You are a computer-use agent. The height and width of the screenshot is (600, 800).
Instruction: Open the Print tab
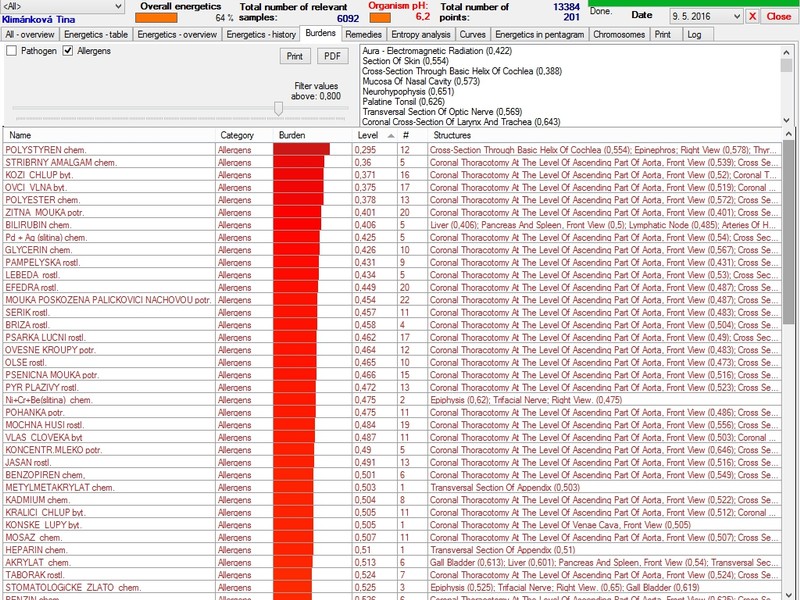pyautogui.click(x=665, y=35)
